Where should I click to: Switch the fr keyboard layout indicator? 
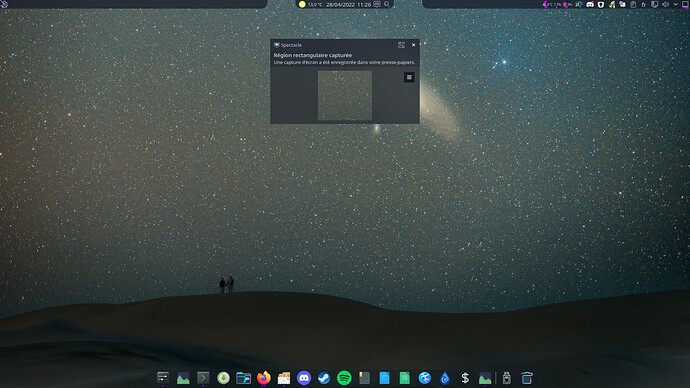(644, 4)
